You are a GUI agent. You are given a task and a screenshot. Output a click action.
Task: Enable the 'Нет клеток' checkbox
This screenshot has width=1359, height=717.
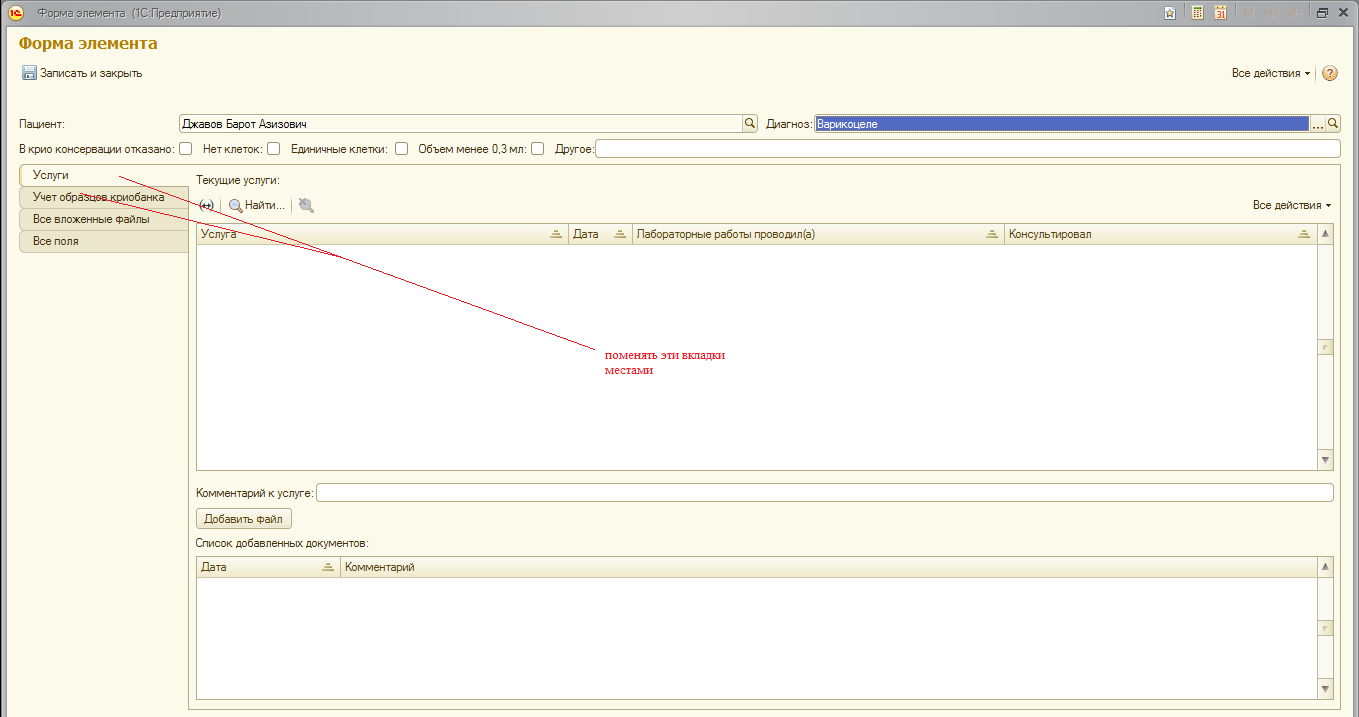pyautogui.click(x=273, y=149)
